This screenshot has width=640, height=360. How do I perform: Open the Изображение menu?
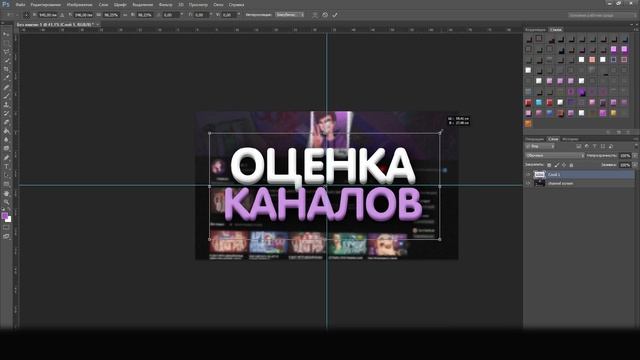(x=80, y=5)
